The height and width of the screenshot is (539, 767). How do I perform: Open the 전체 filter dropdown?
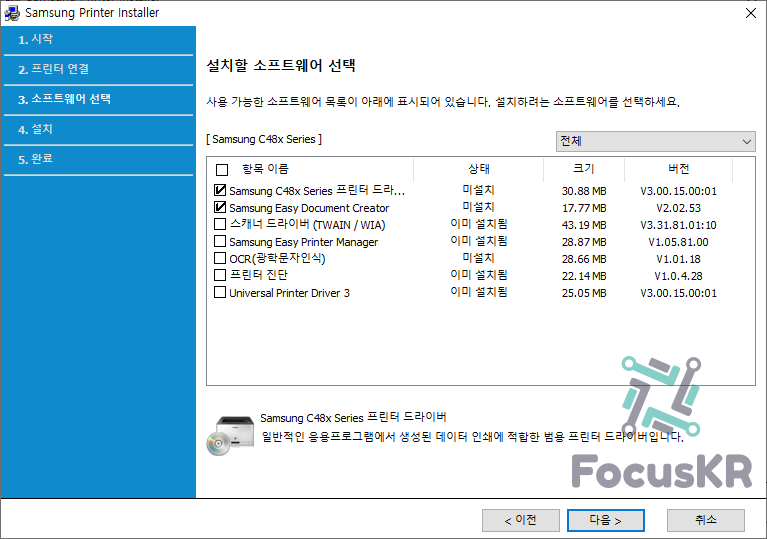click(655, 141)
